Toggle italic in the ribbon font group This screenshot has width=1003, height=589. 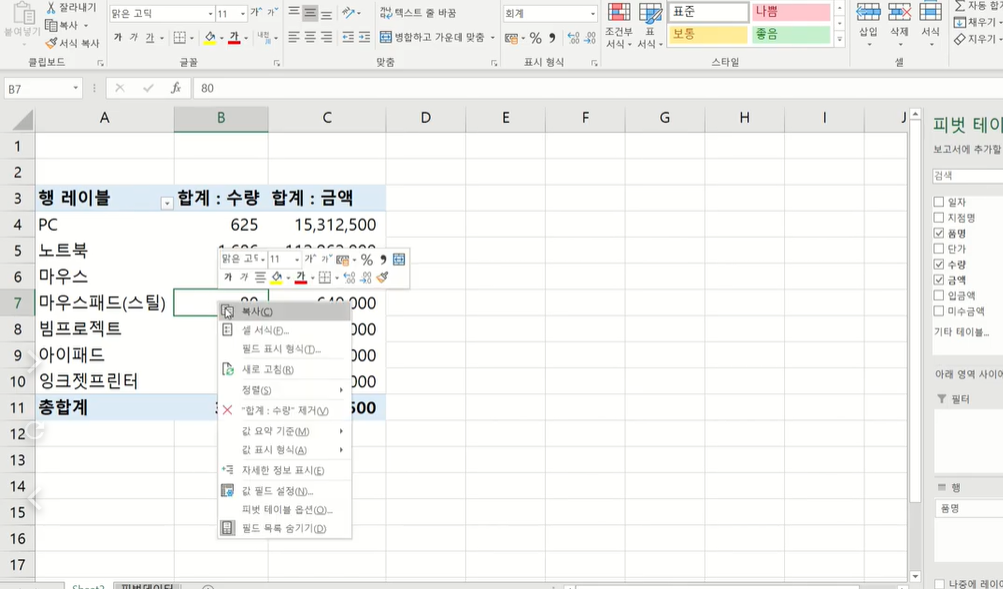(134, 38)
